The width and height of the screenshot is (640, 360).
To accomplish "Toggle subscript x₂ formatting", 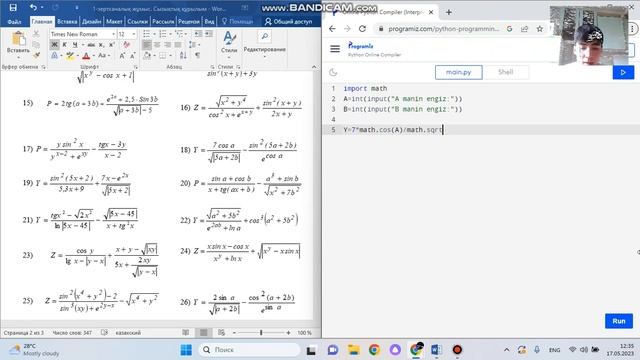I will pyautogui.click(x=101, y=45).
